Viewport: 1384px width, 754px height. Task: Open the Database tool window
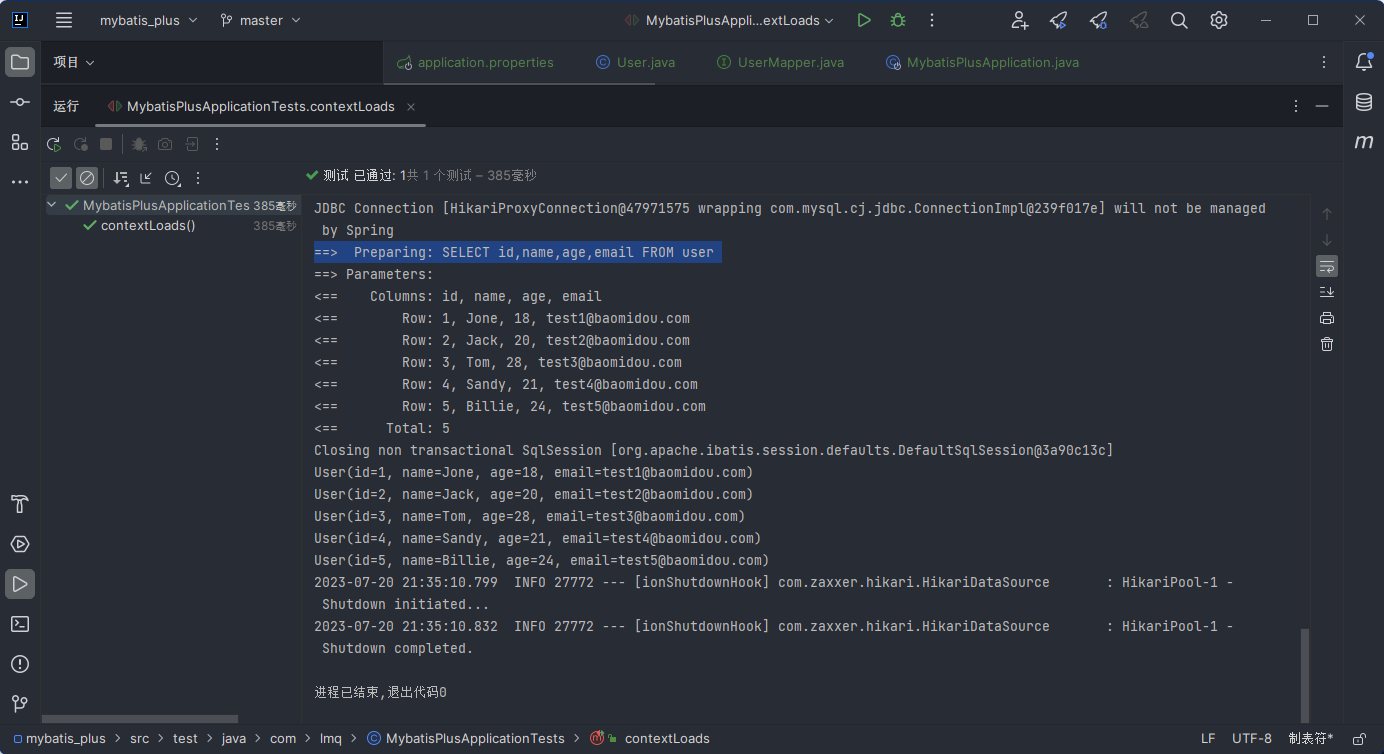(x=1364, y=102)
